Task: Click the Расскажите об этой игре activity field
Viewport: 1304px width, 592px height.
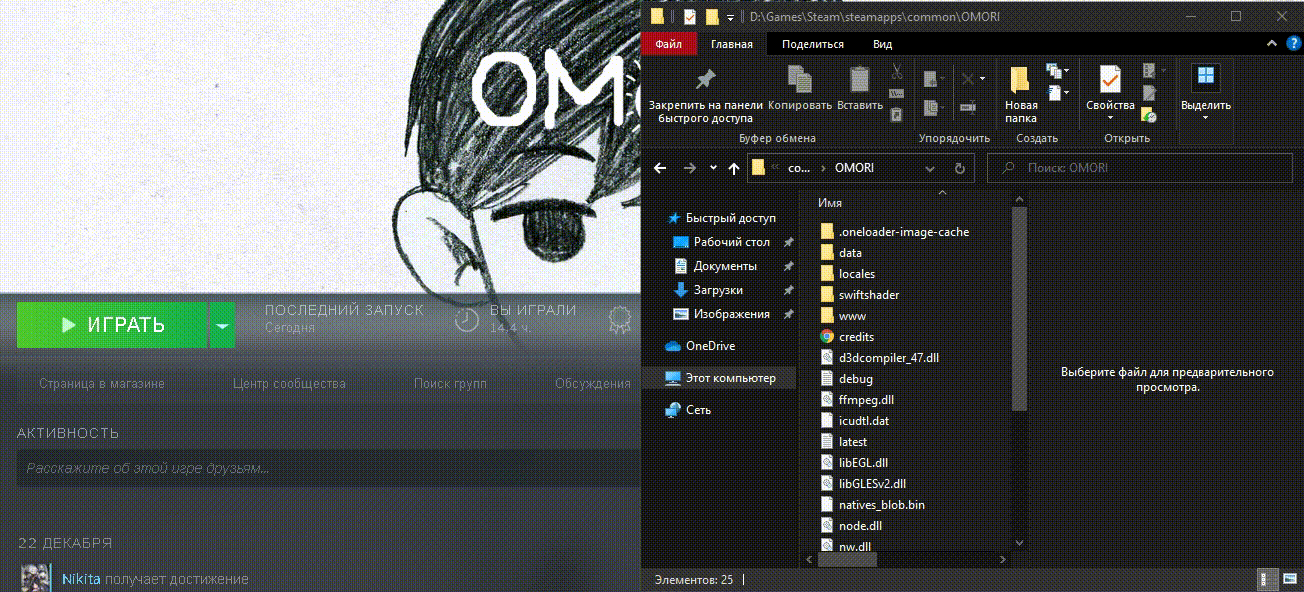Action: tap(328, 468)
